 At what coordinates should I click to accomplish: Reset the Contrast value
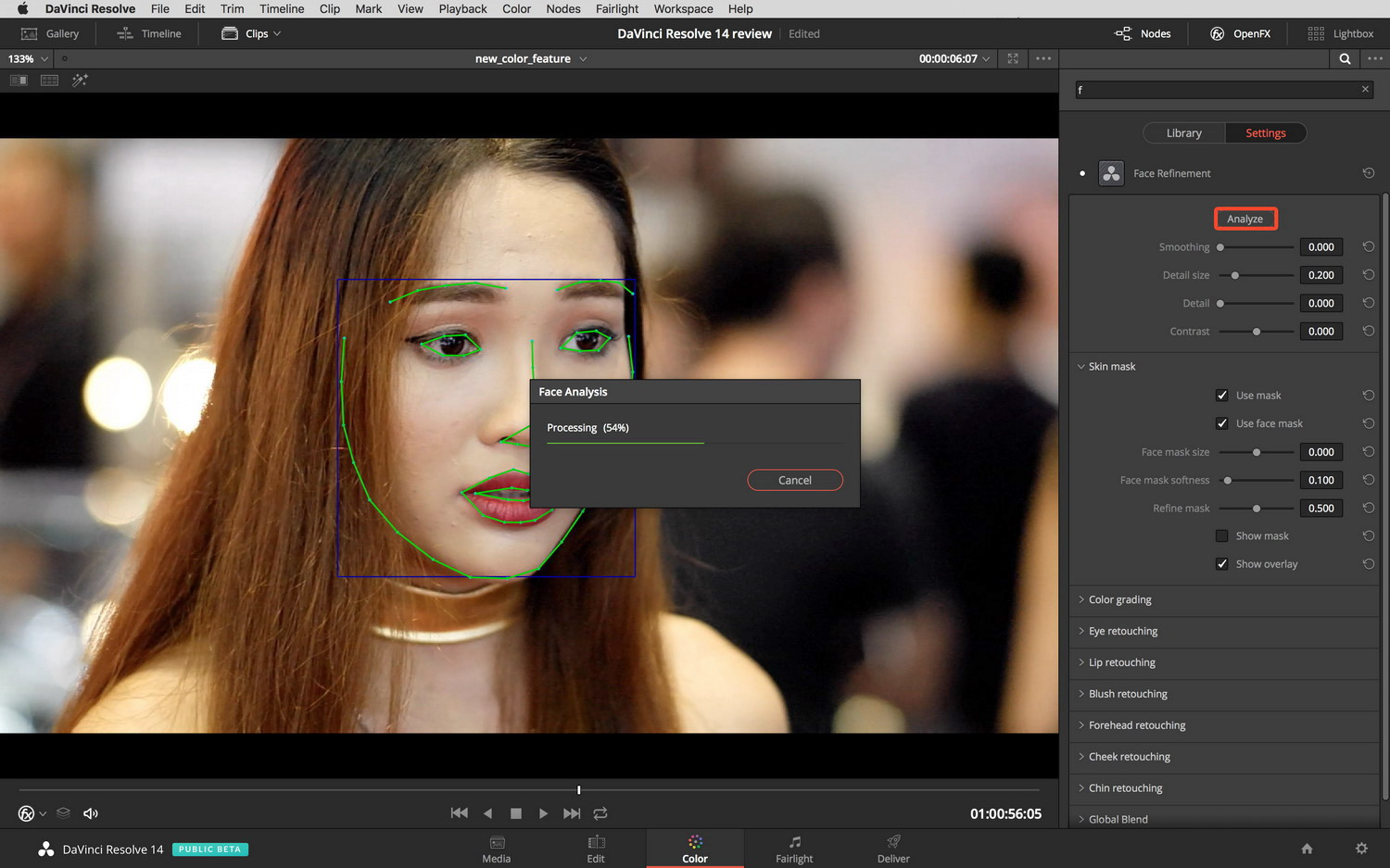tap(1369, 331)
